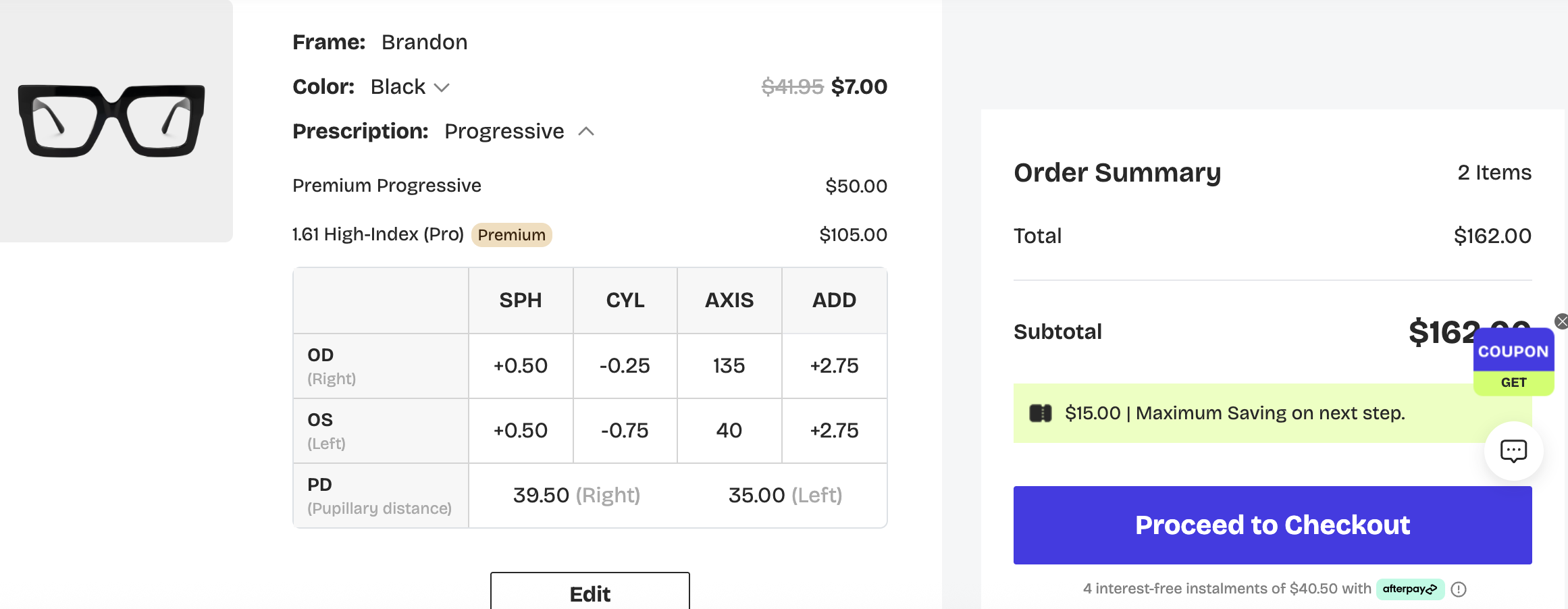Open the live chat bubble icon

(1513, 451)
